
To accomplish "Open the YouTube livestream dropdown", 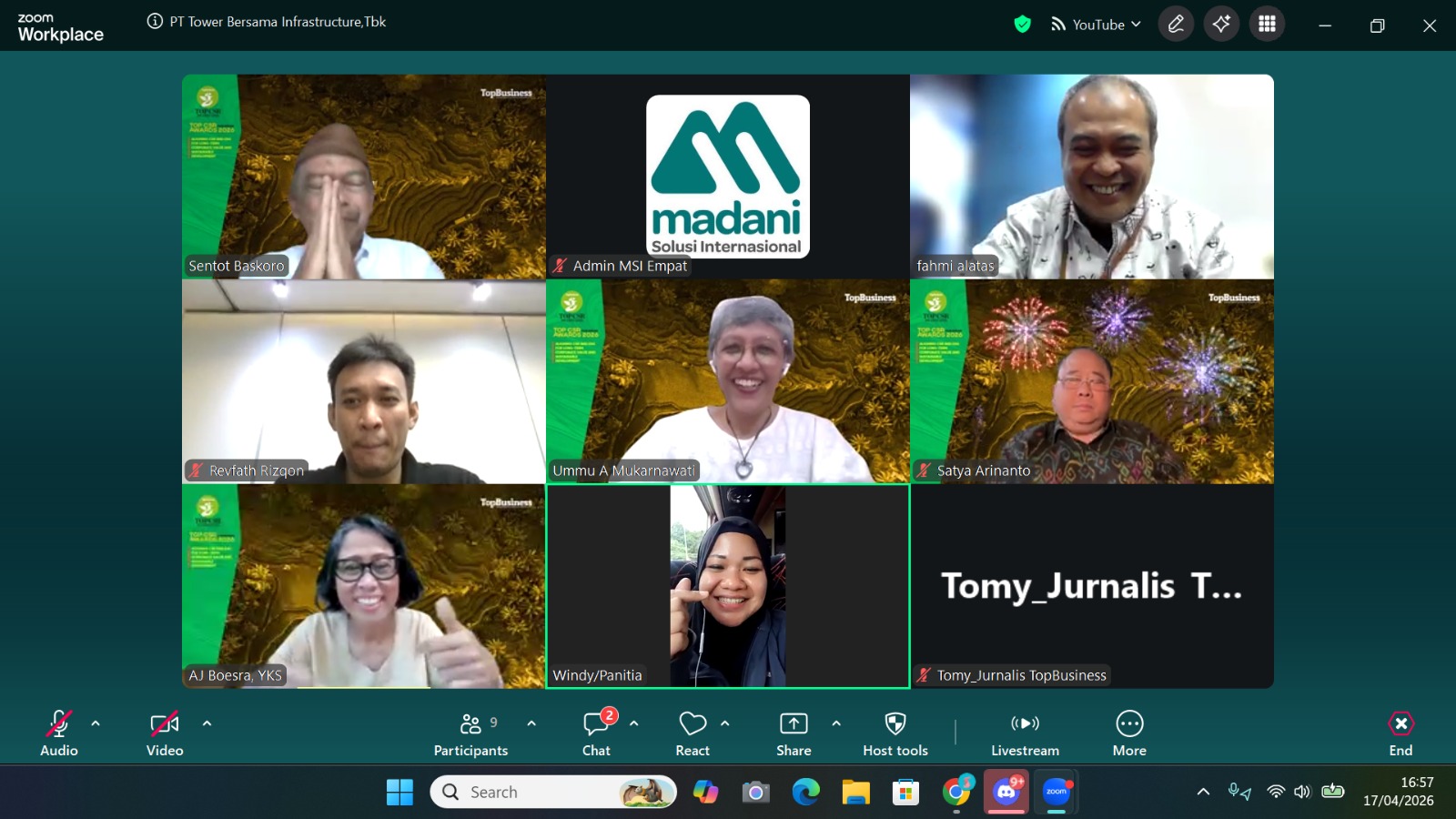I will (x=1097, y=25).
